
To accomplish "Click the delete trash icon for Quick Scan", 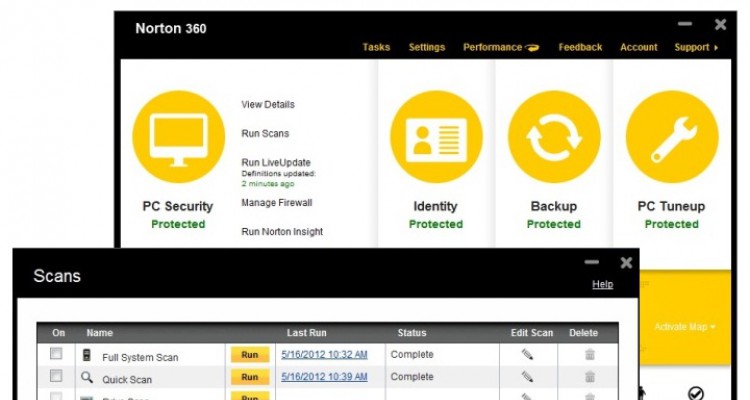I will click(590, 377).
